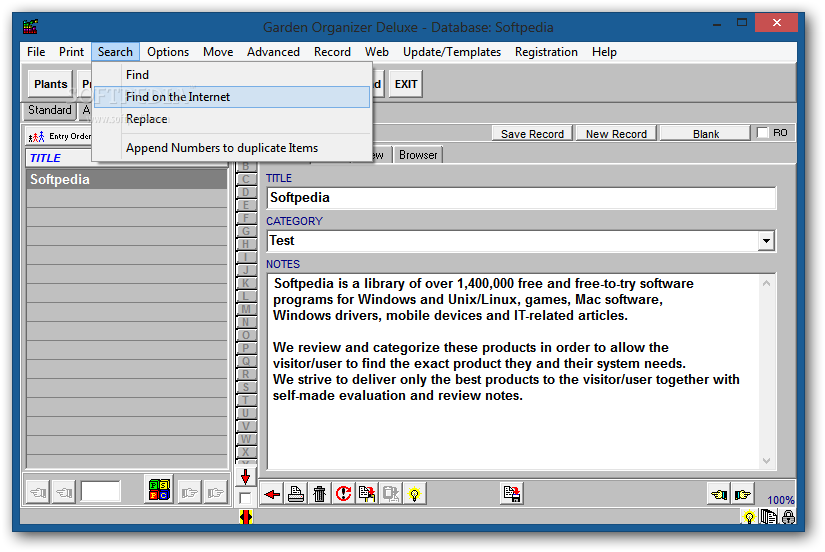This screenshot has width=825, height=552.
Task: Click the Plants button
Action: 51,84
